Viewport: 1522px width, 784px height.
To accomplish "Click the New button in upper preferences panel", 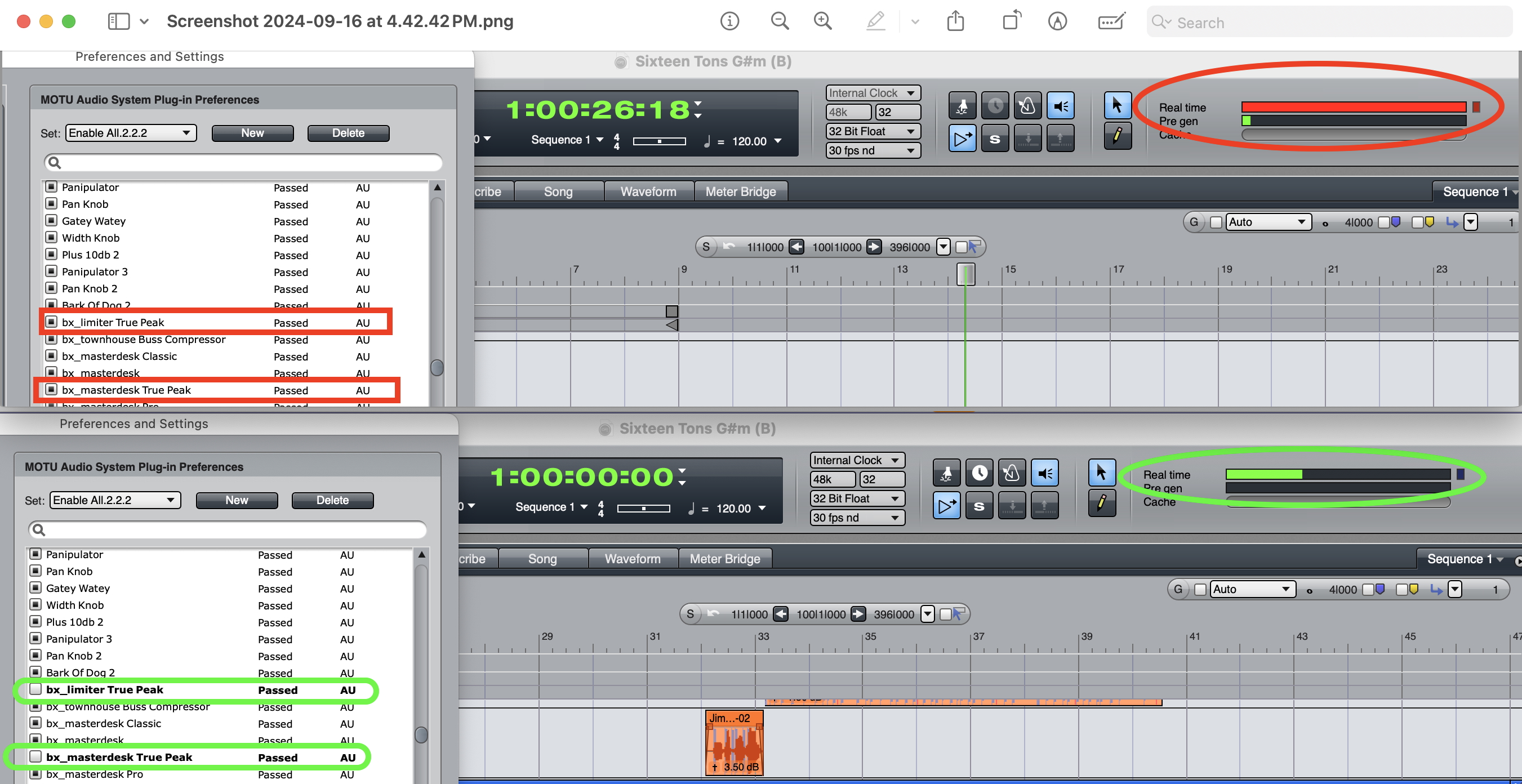I will (252, 133).
